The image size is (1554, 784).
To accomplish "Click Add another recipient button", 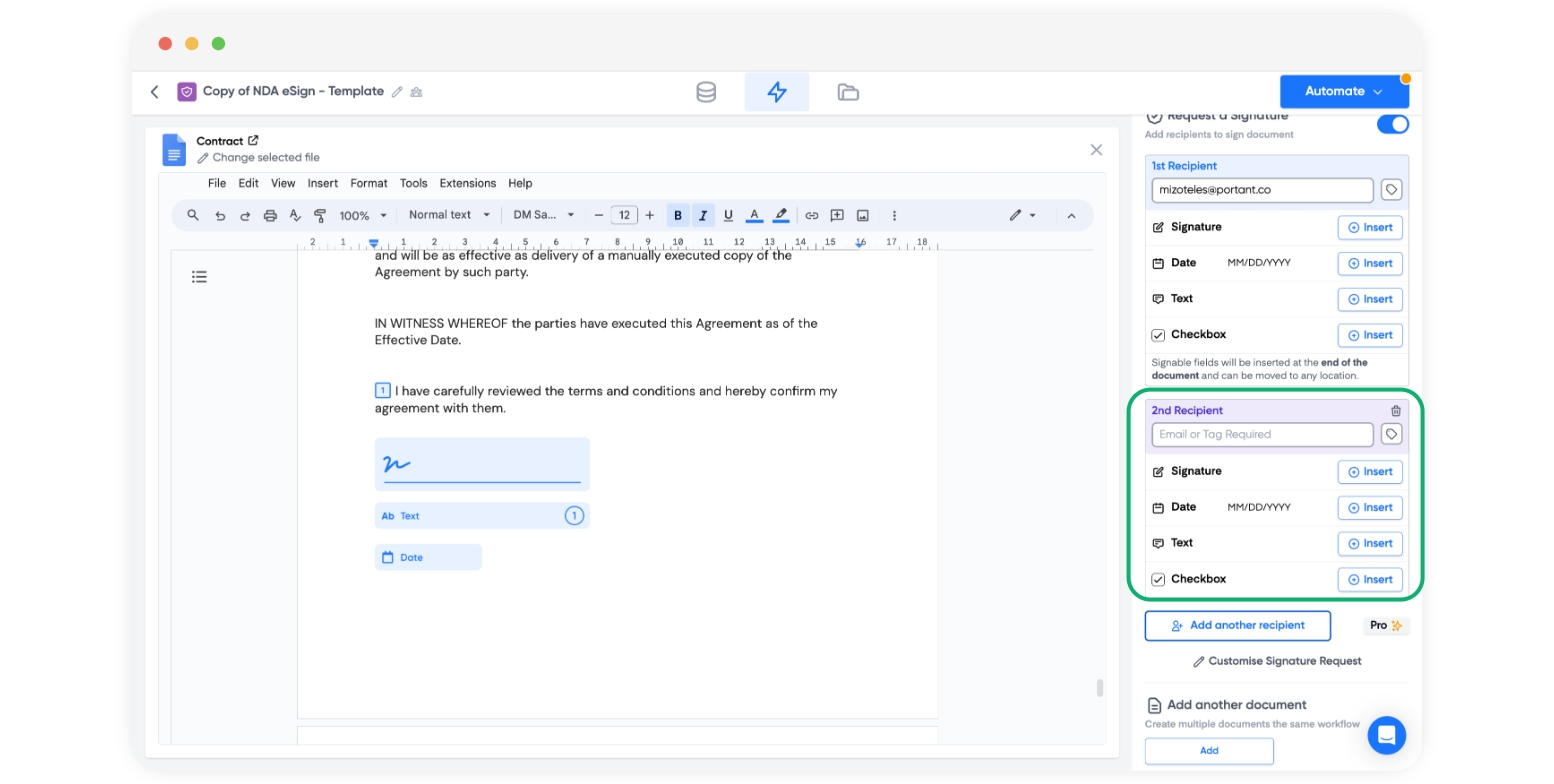I will click(x=1237, y=626).
